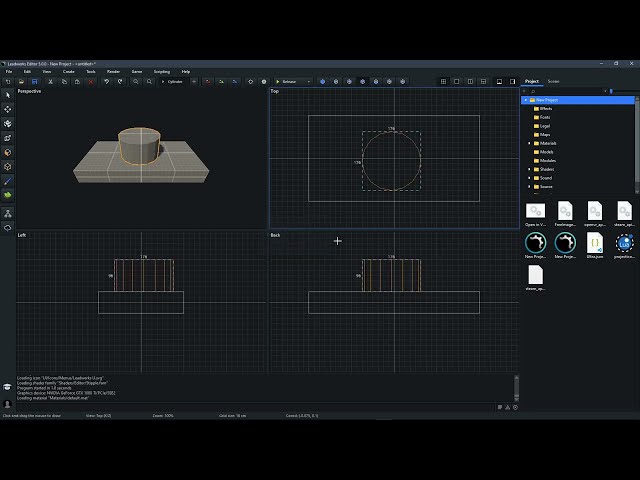Switch to two-column viewport layout
The height and width of the screenshot is (480, 640).
(x=470, y=82)
